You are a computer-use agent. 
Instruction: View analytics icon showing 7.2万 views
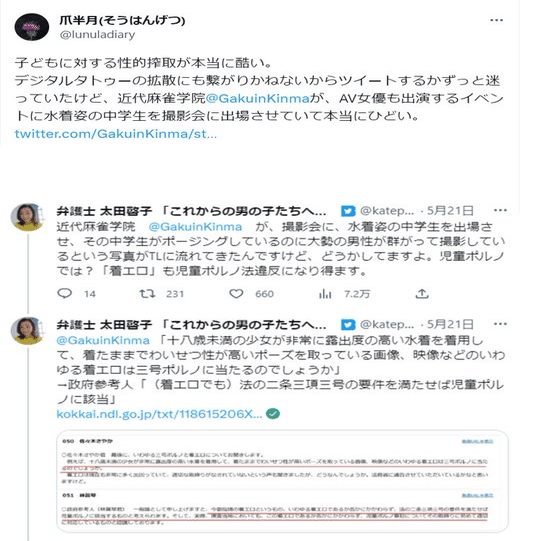(x=325, y=294)
